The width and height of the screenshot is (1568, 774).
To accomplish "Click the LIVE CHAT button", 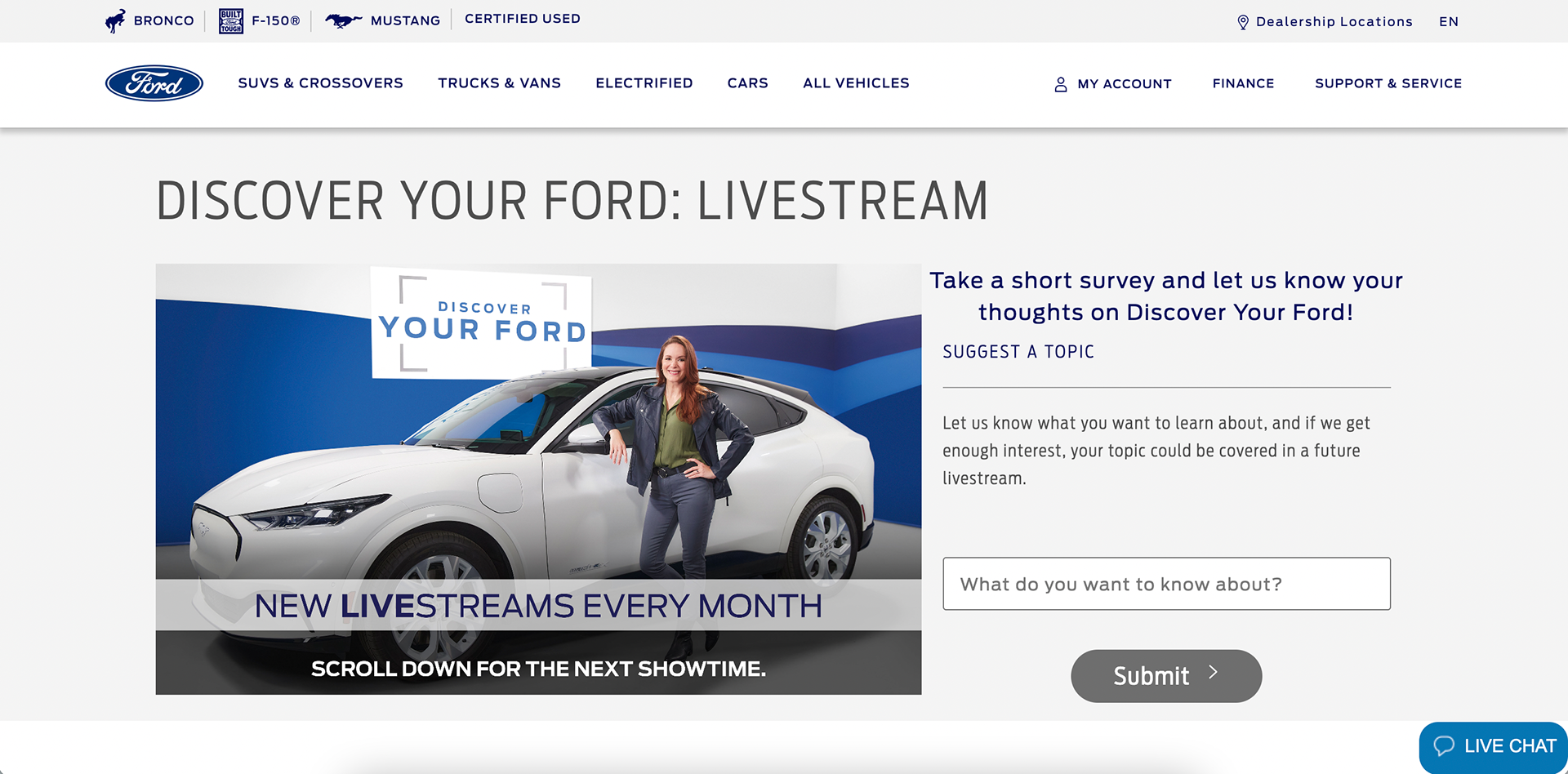I will coord(1494,747).
